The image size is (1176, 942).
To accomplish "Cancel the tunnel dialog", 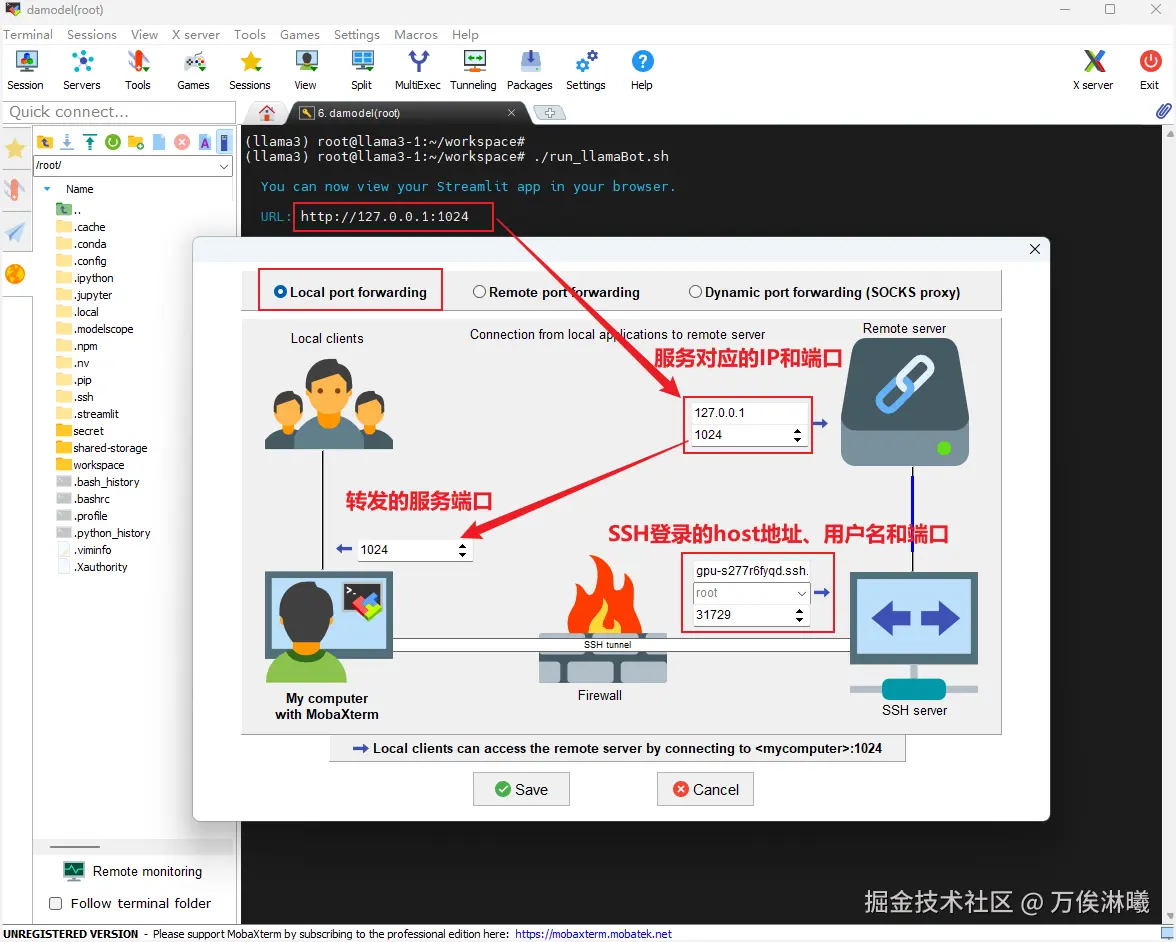I will tap(705, 789).
